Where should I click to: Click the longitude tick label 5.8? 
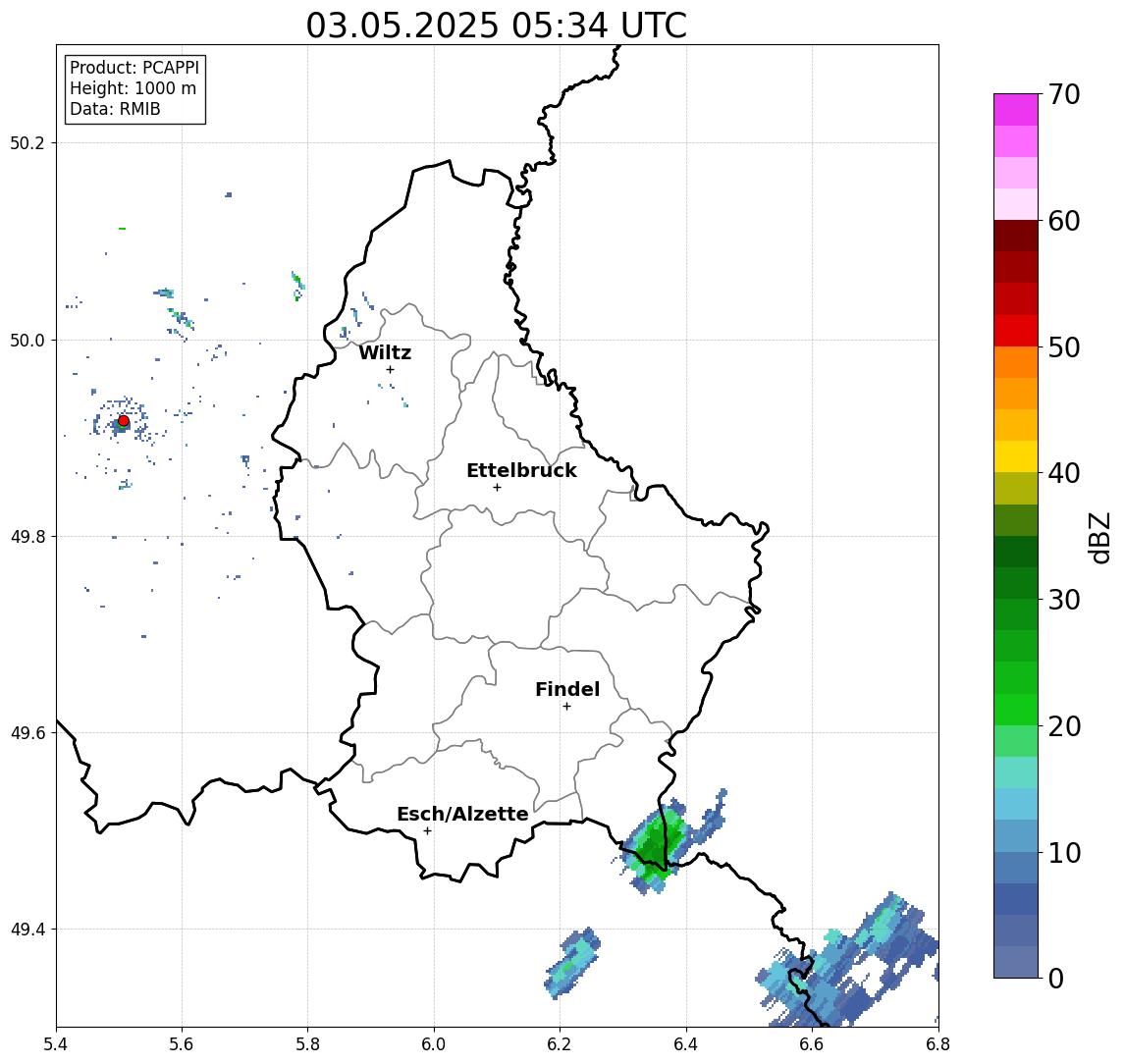(308, 1044)
